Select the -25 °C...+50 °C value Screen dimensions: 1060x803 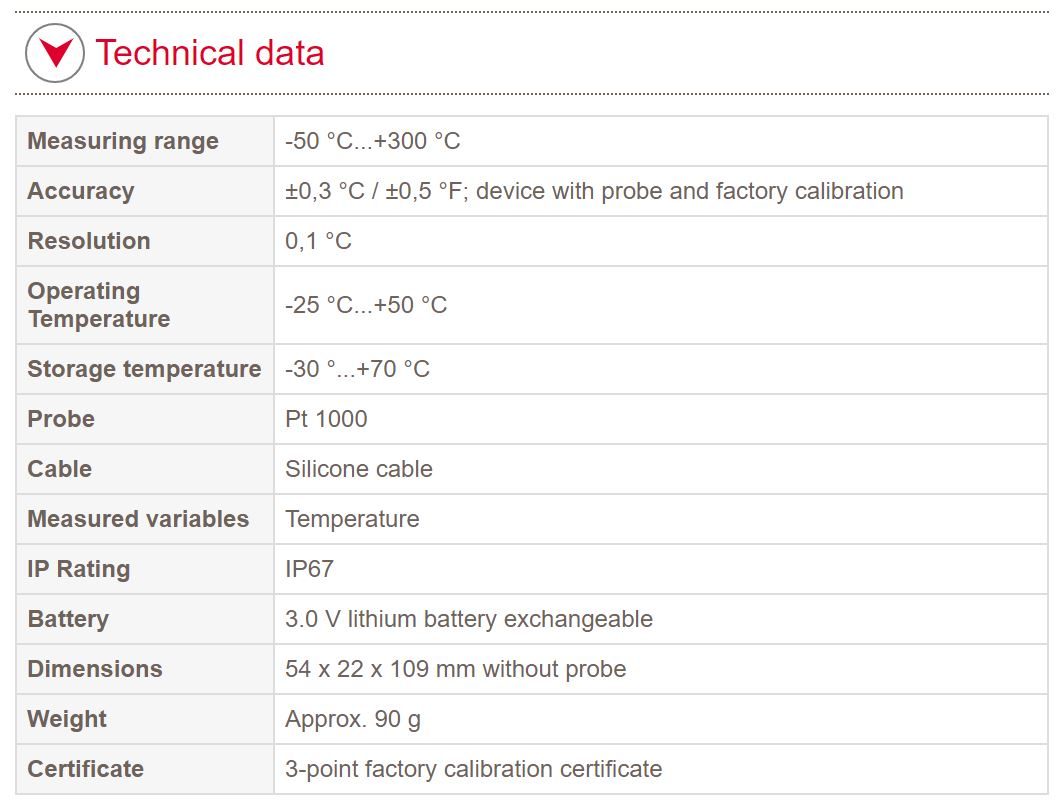pos(365,305)
